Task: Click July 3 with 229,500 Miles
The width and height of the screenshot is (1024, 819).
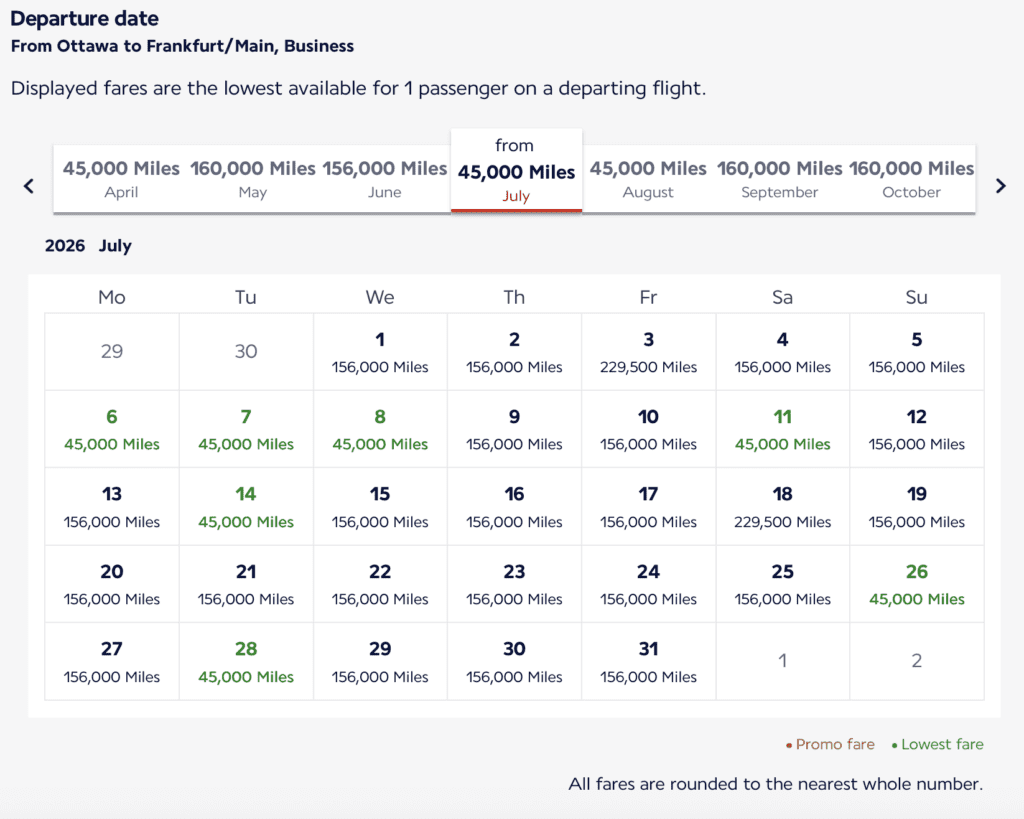Action: [x=649, y=352]
